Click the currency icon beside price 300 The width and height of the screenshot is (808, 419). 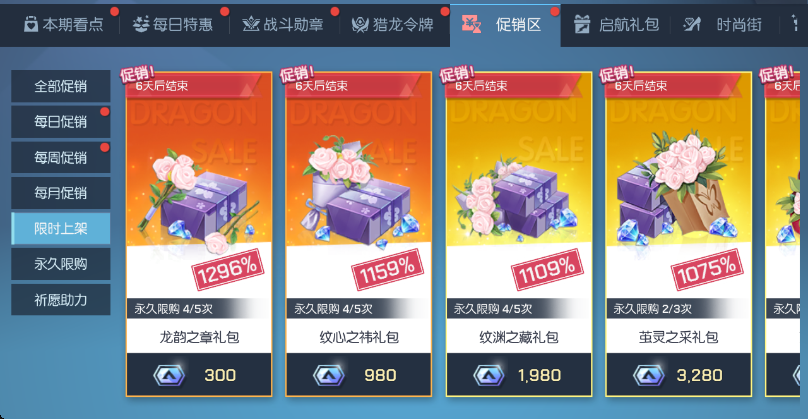(x=169, y=375)
